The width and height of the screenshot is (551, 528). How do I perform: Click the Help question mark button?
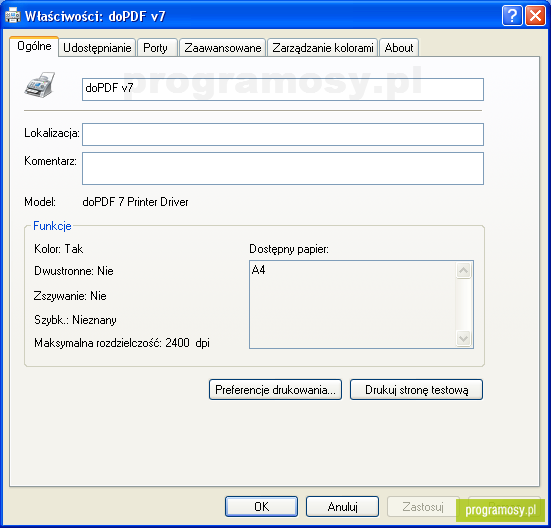point(512,16)
